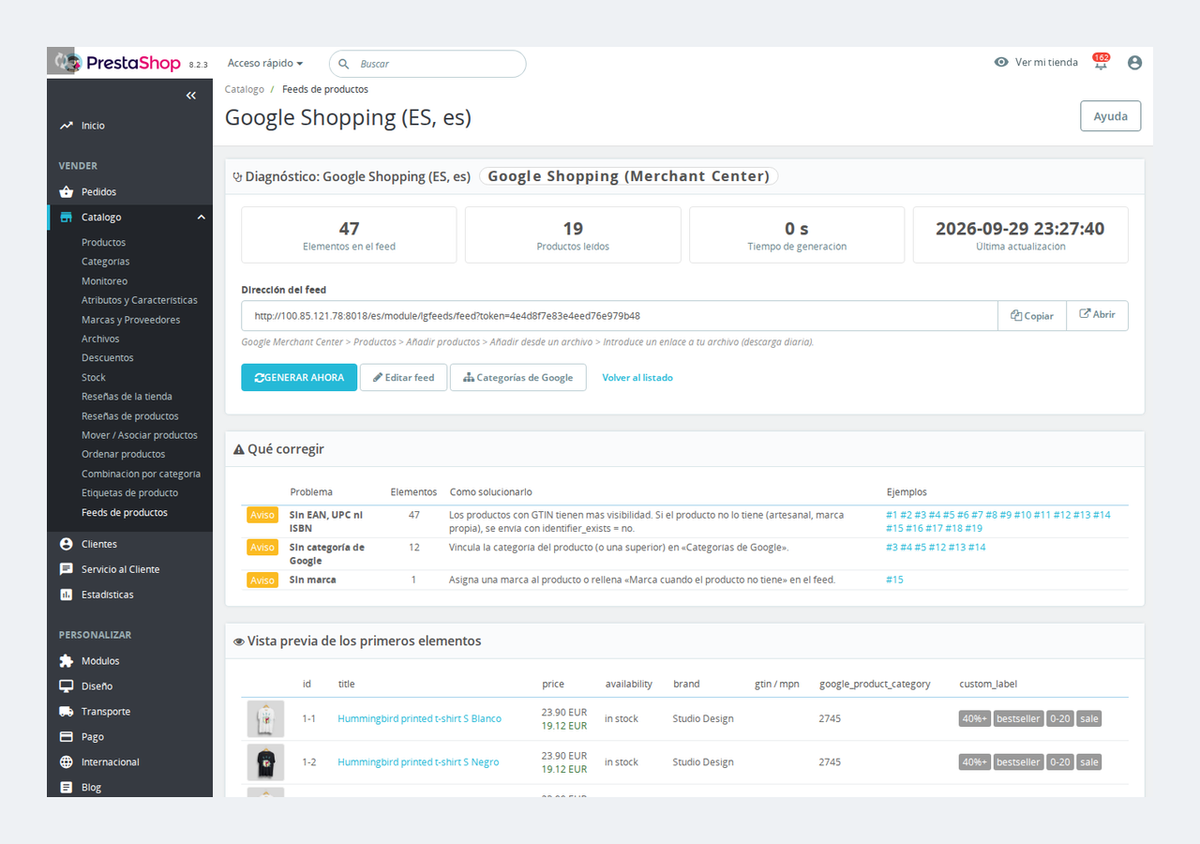1200x844 pixels.
Task: Click Hummingbird printed t-shirt S Negro link
Action: [418, 762]
